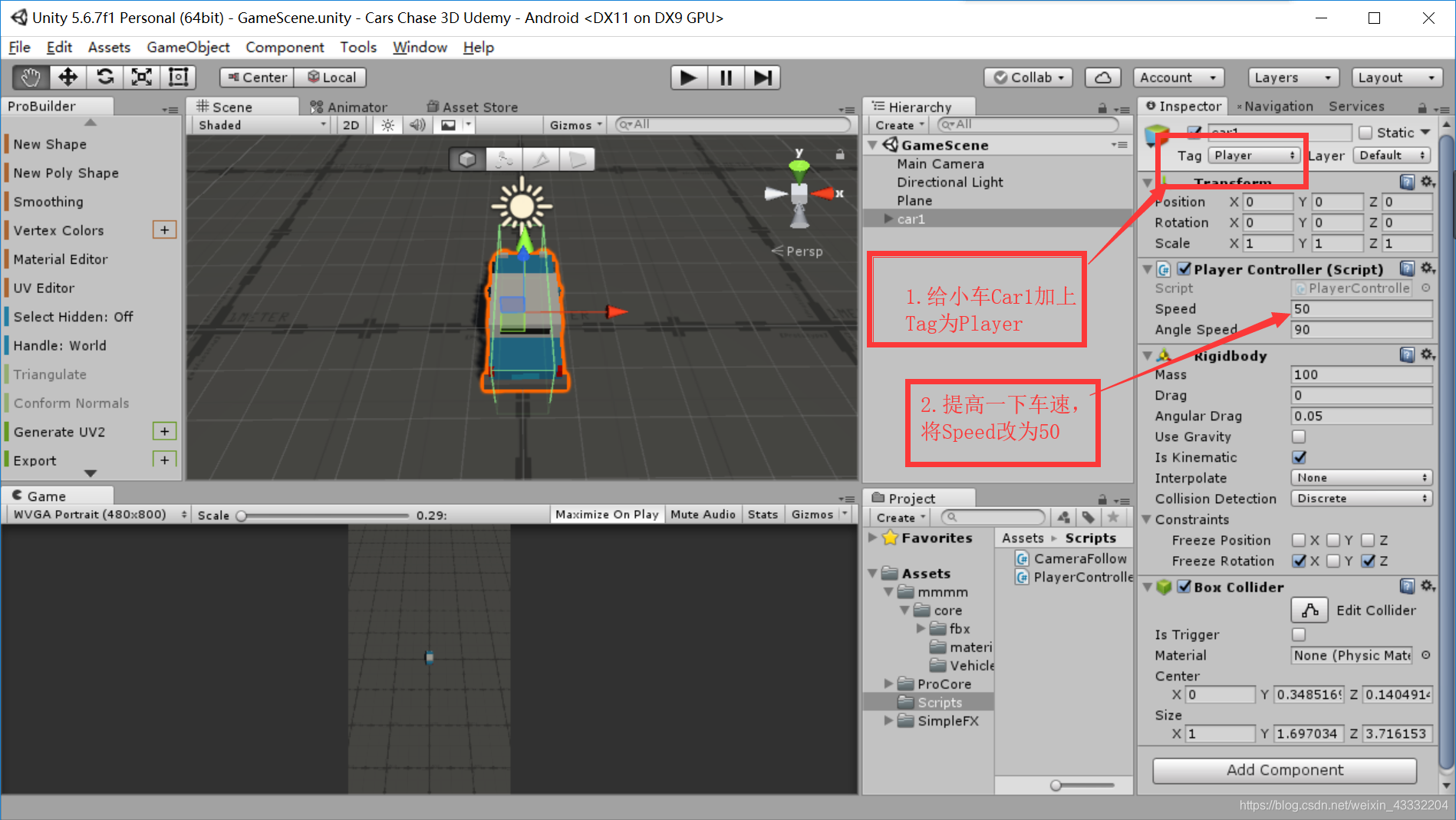This screenshot has width=1456, height=820.
Task: Click the scene orientation gizmo Y axis
Action: click(799, 165)
